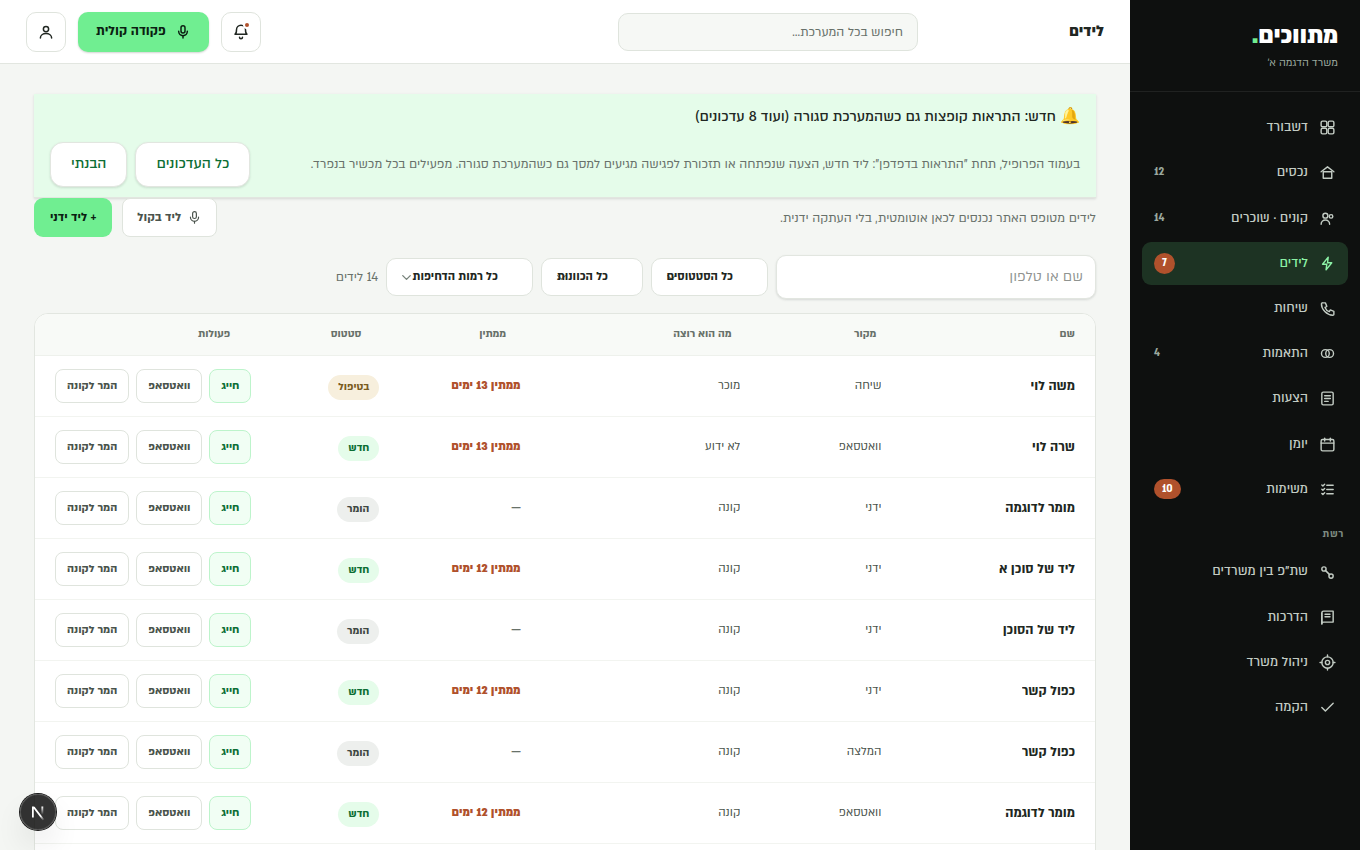Click the target icon beside ניהול משרד
Screen dimensions: 1360x850
tap(1327, 662)
